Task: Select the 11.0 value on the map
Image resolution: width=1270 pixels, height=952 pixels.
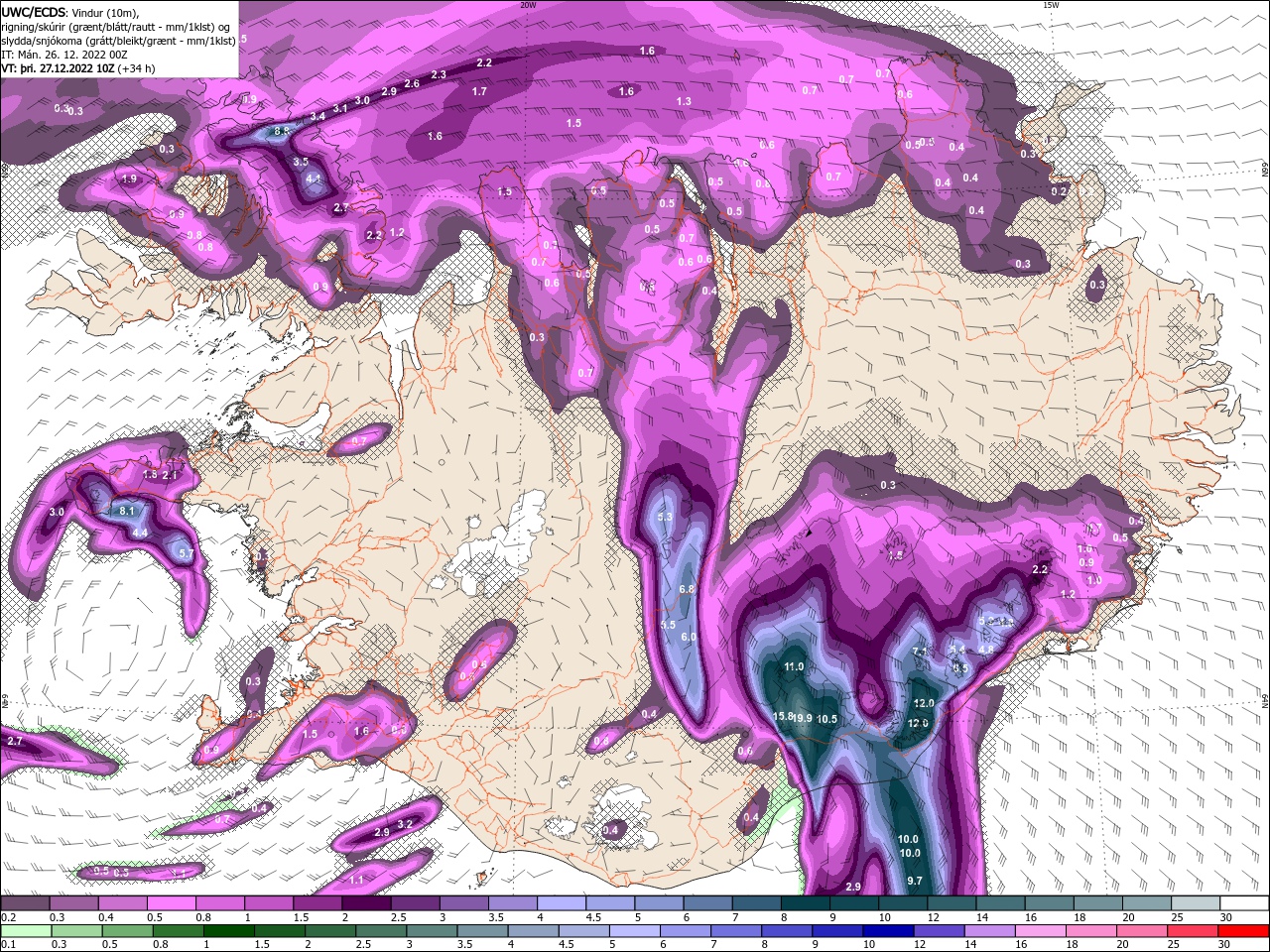Action: 795,666
